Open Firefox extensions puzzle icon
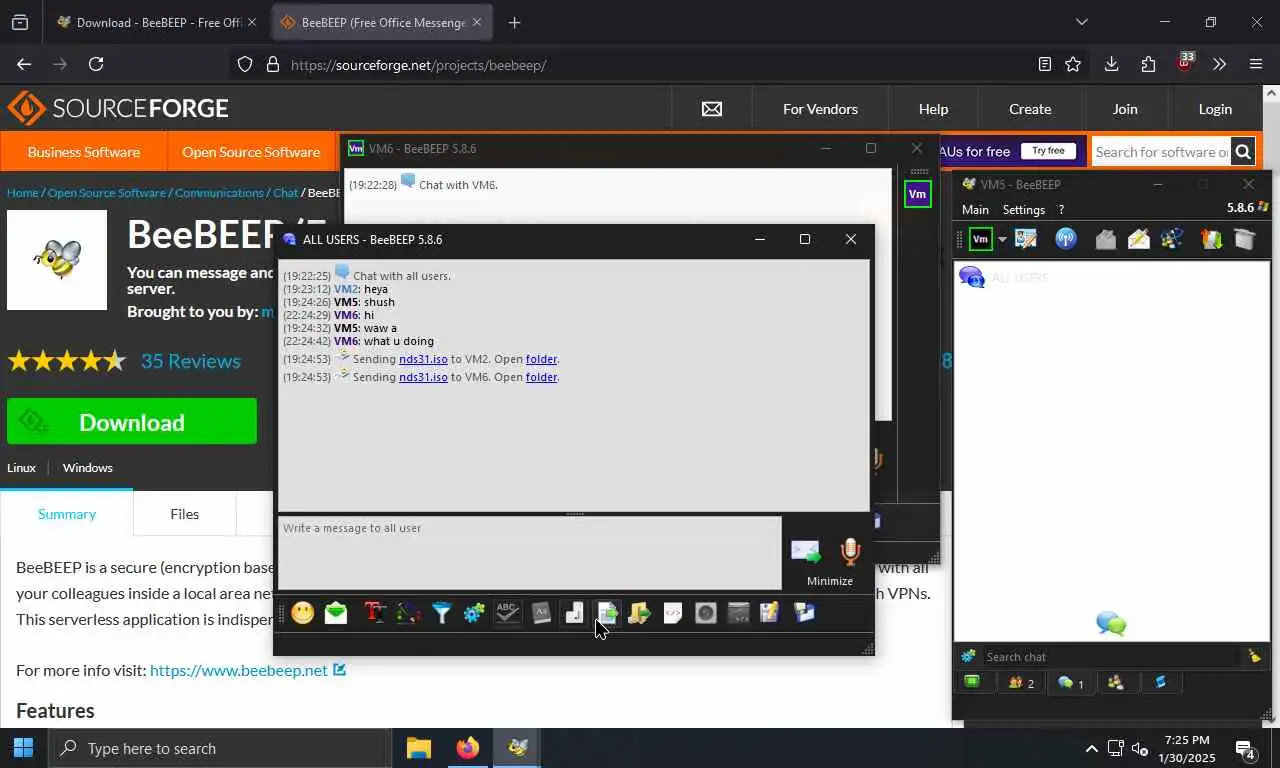 point(1148,64)
